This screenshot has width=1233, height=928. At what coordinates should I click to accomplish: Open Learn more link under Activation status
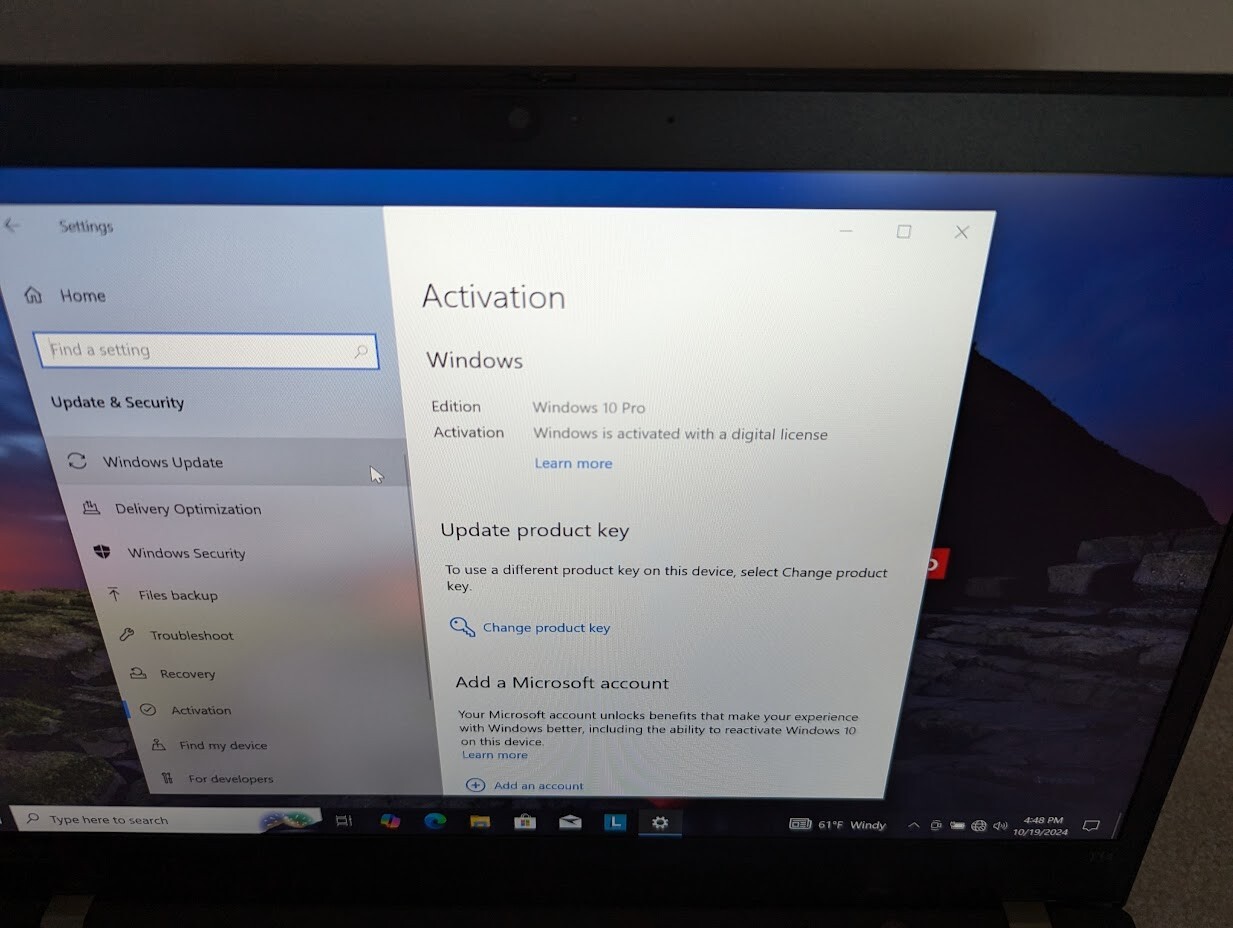(573, 463)
